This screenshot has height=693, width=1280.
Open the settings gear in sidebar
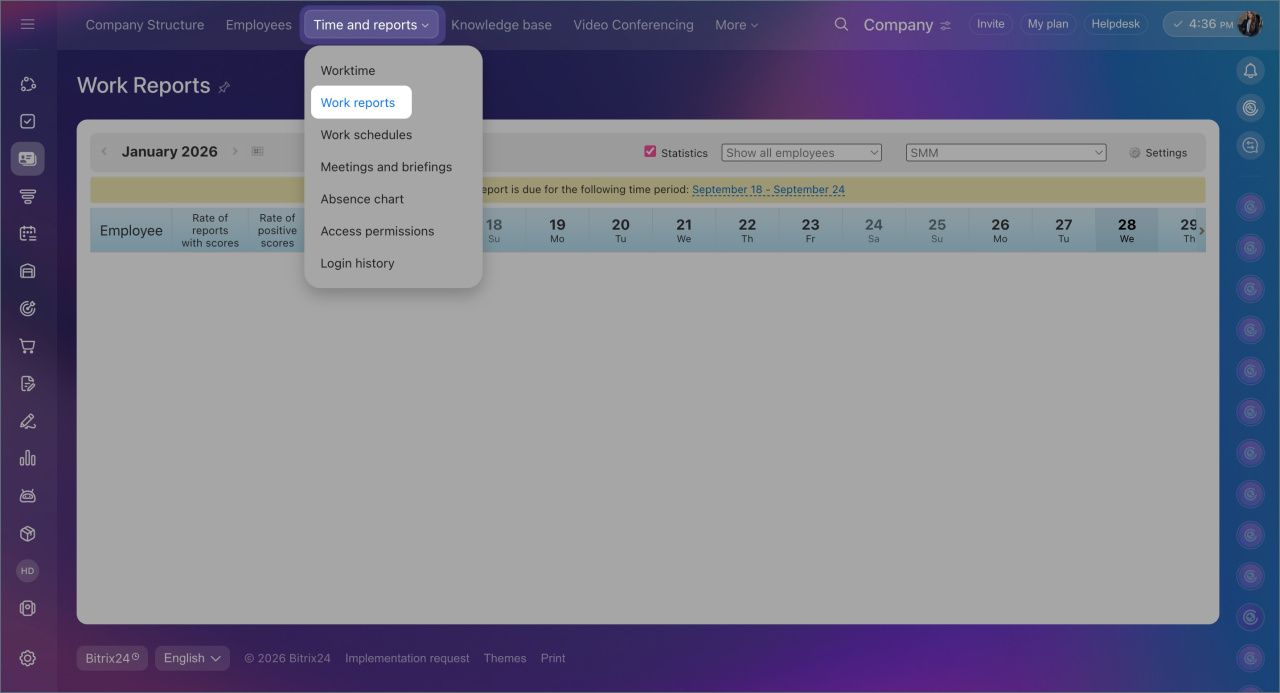pos(28,658)
